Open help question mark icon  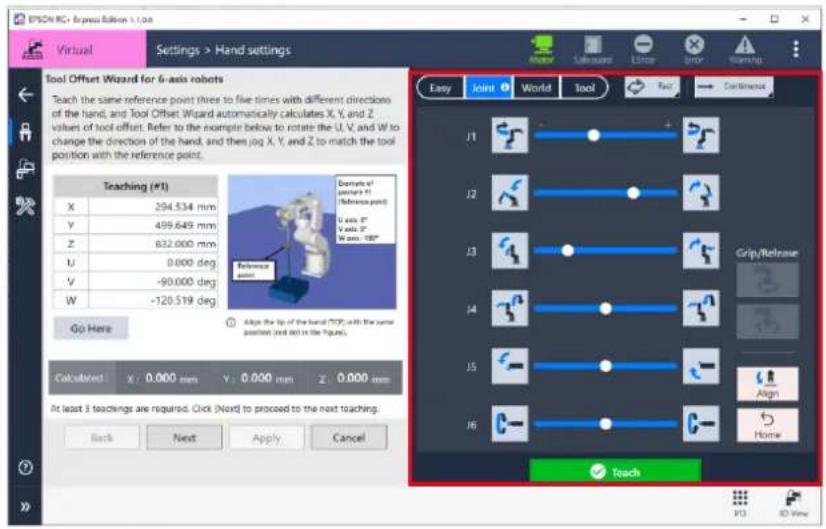pos(25,467)
